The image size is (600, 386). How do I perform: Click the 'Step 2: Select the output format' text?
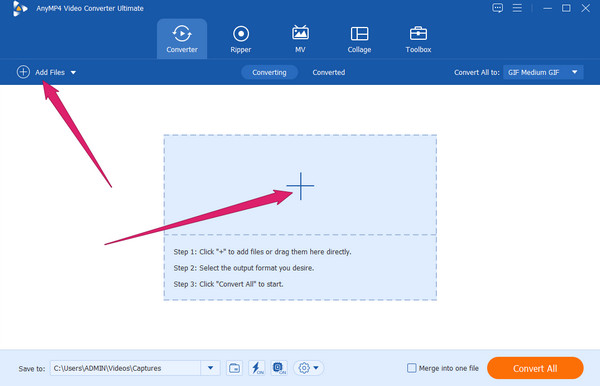[x=243, y=268]
